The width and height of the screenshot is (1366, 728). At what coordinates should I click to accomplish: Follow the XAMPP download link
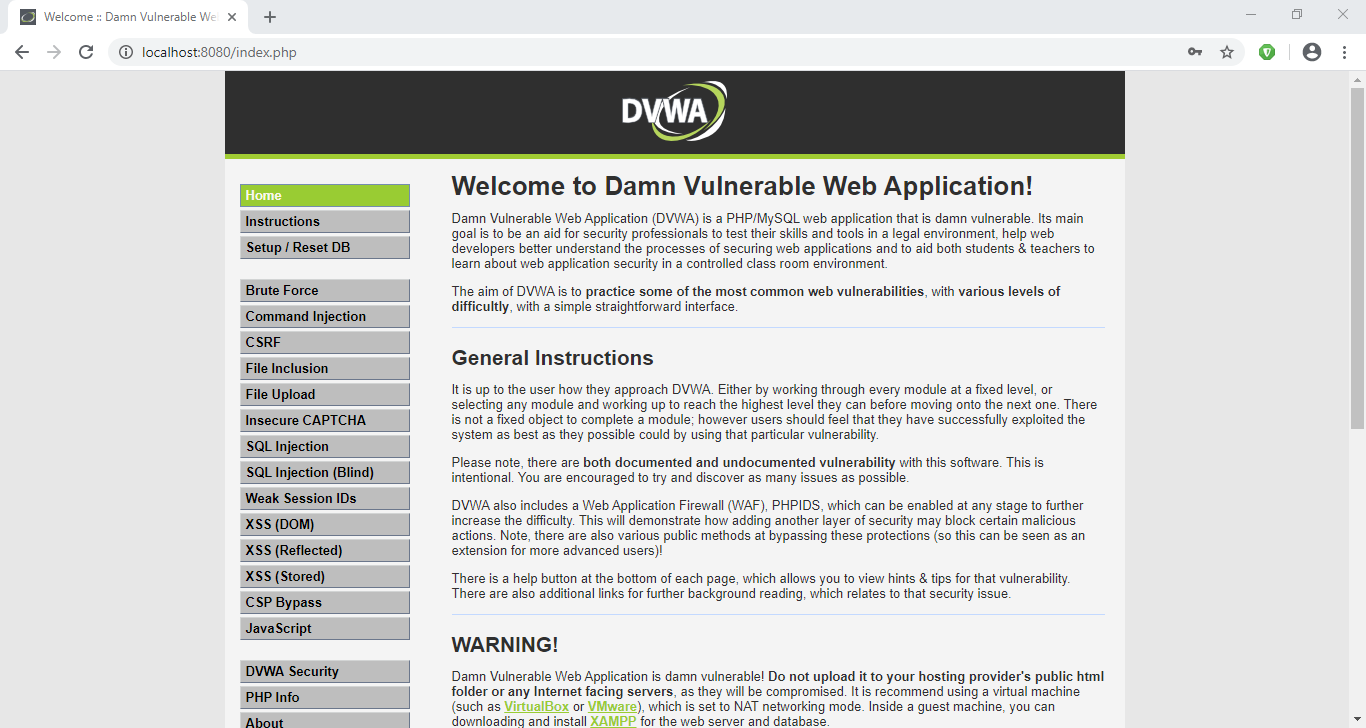[613, 721]
